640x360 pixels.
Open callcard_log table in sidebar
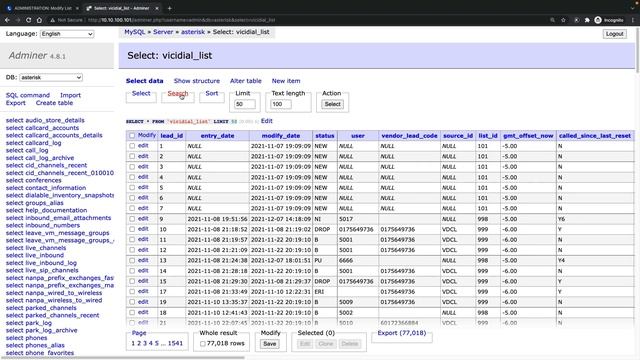tap(43, 143)
